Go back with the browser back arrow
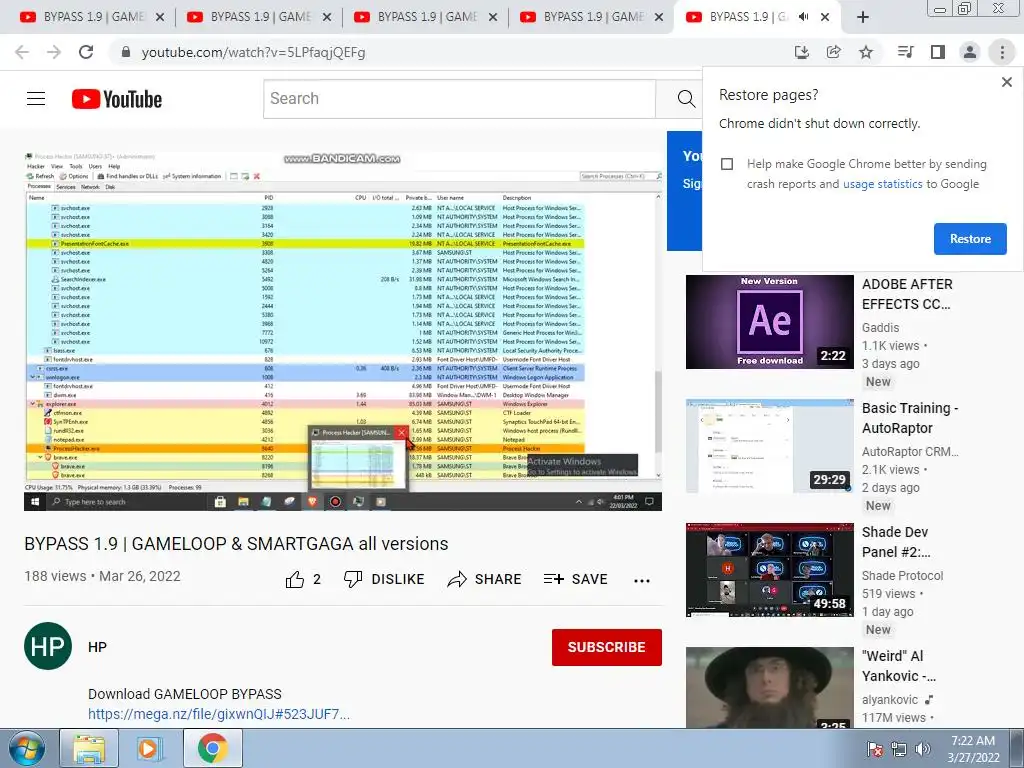This screenshot has width=1024, height=768. pyautogui.click(x=22, y=52)
